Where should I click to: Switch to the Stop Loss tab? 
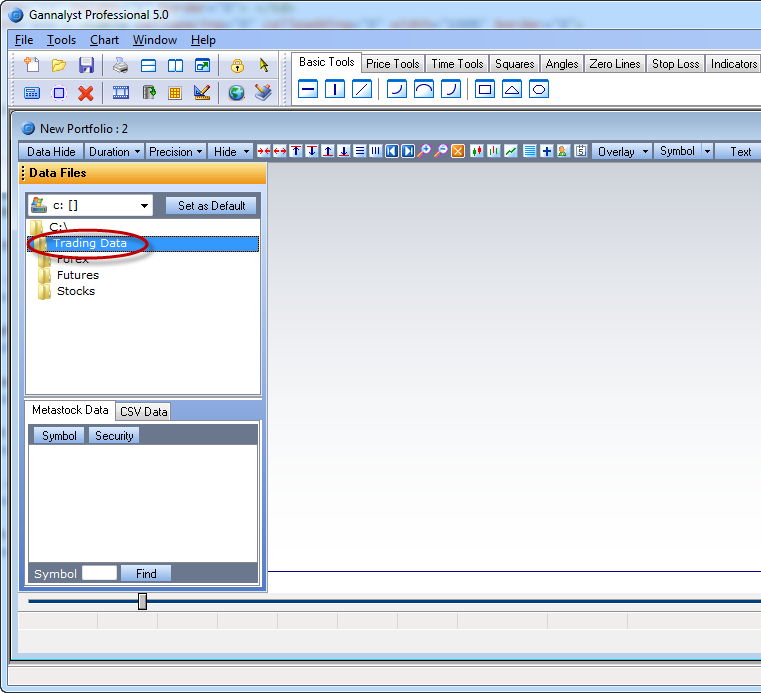[675, 64]
